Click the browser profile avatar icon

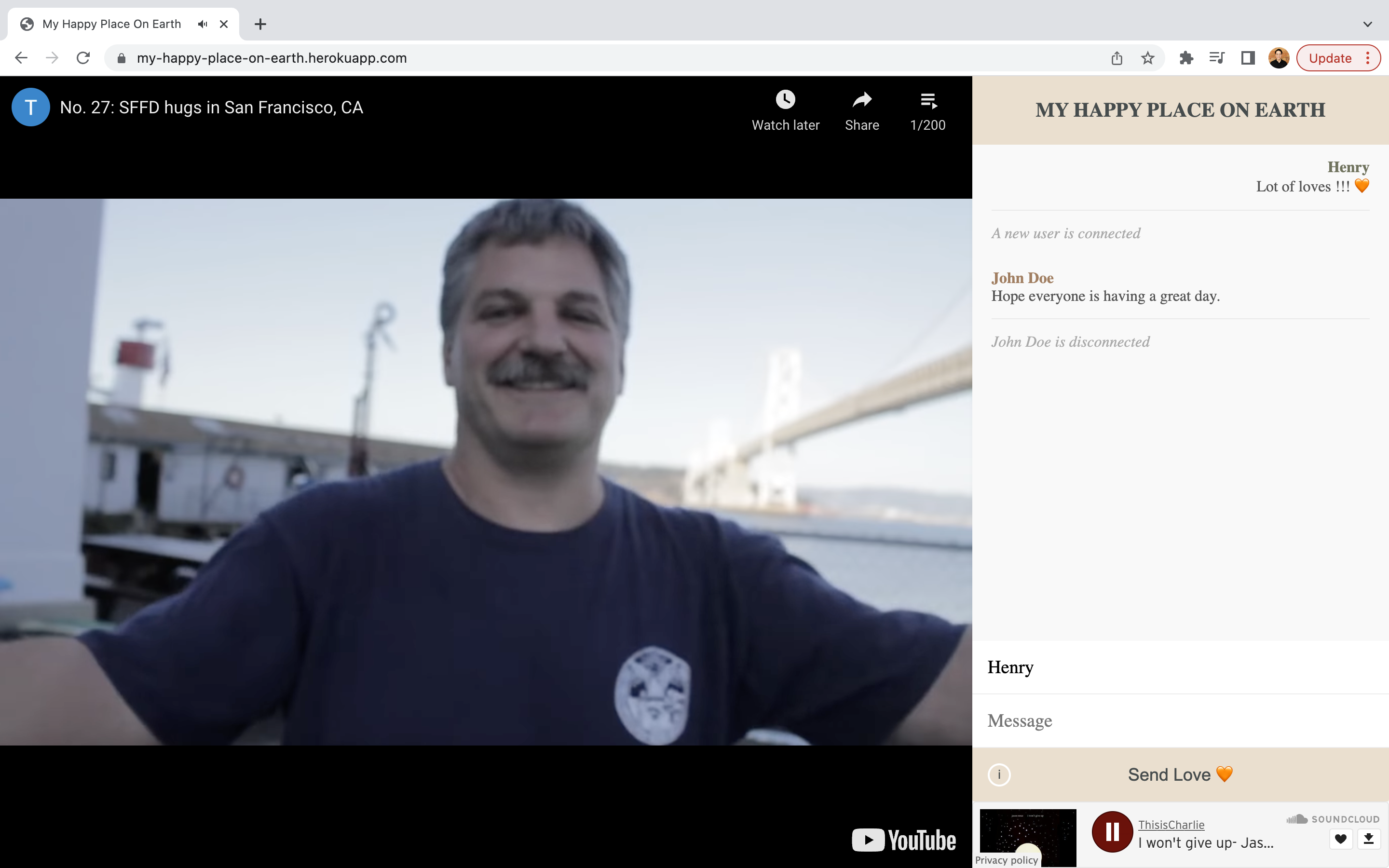(x=1279, y=58)
